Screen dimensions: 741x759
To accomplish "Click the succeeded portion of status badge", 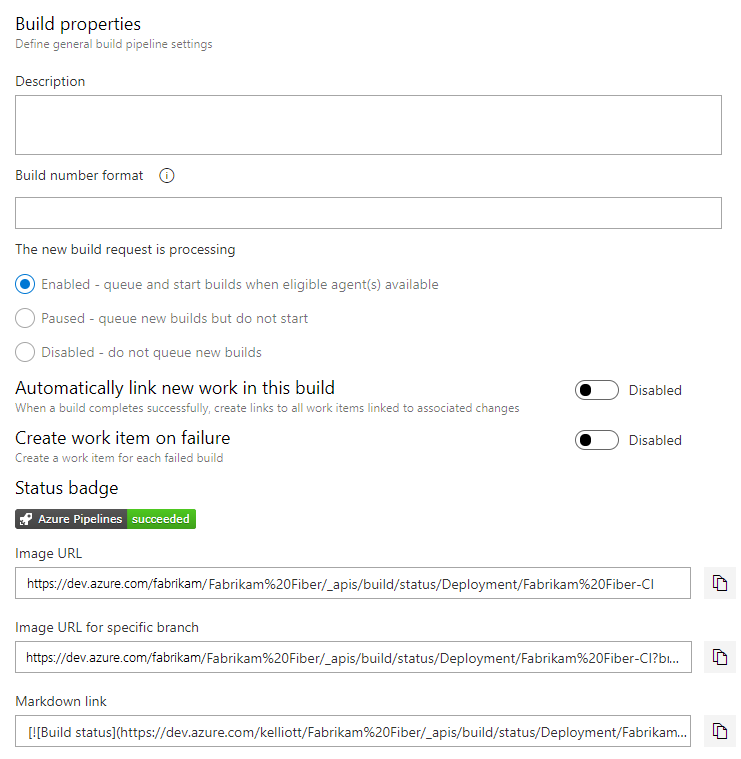I will click(x=161, y=519).
